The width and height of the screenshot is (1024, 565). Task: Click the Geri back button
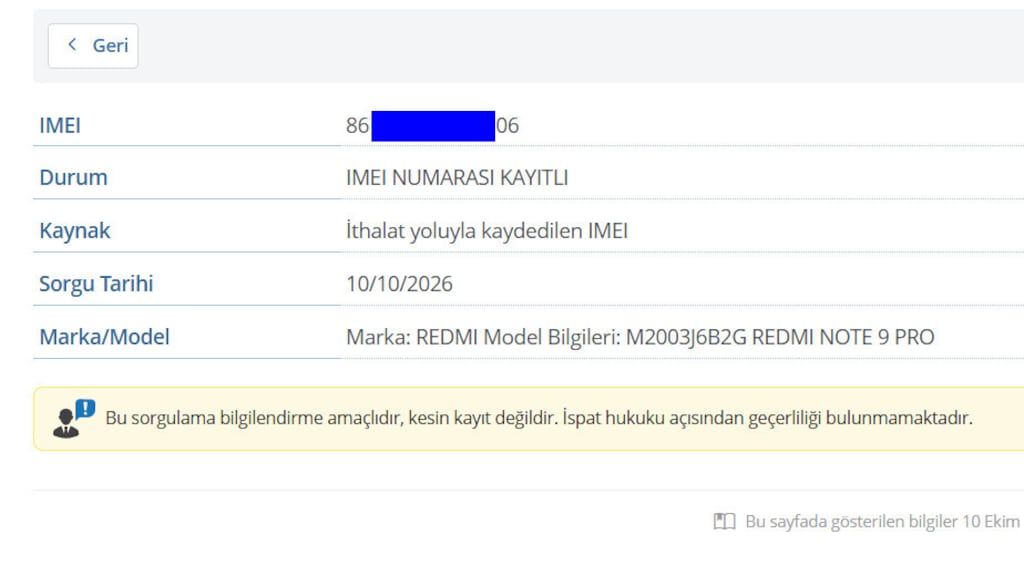(93, 46)
